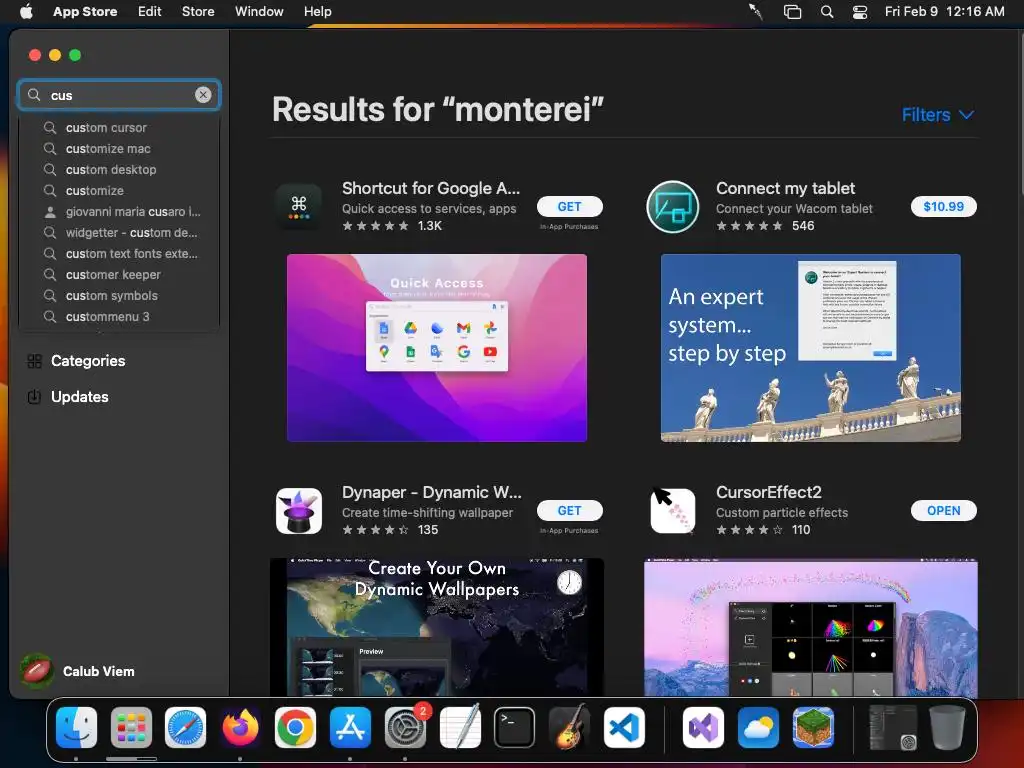Select the "customer keeper" suggestion
The image size is (1024, 768).
(x=119, y=275)
